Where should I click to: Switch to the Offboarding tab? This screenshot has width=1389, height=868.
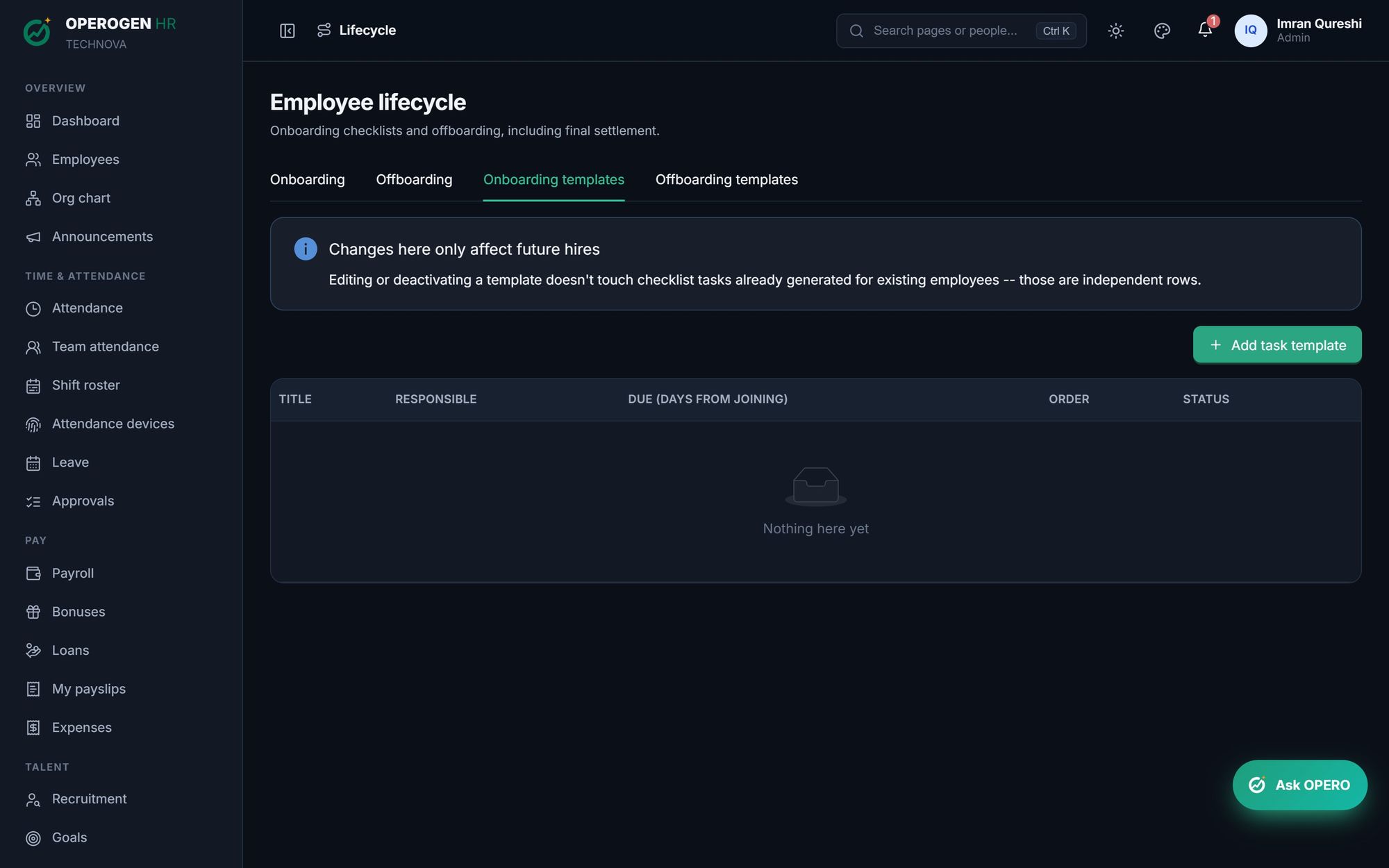click(x=414, y=180)
